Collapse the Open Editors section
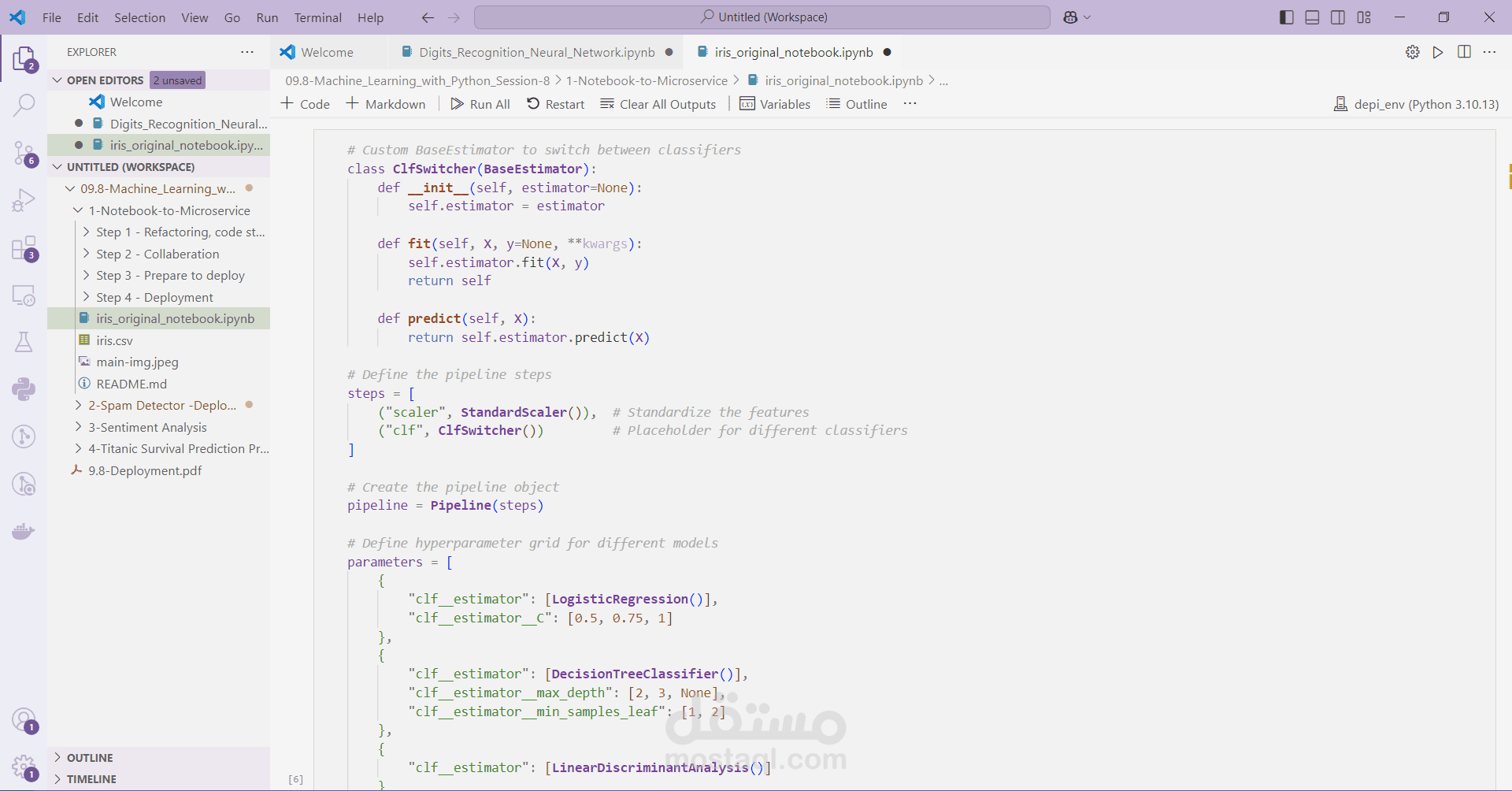The image size is (1512, 791). (x=57, y=80)
